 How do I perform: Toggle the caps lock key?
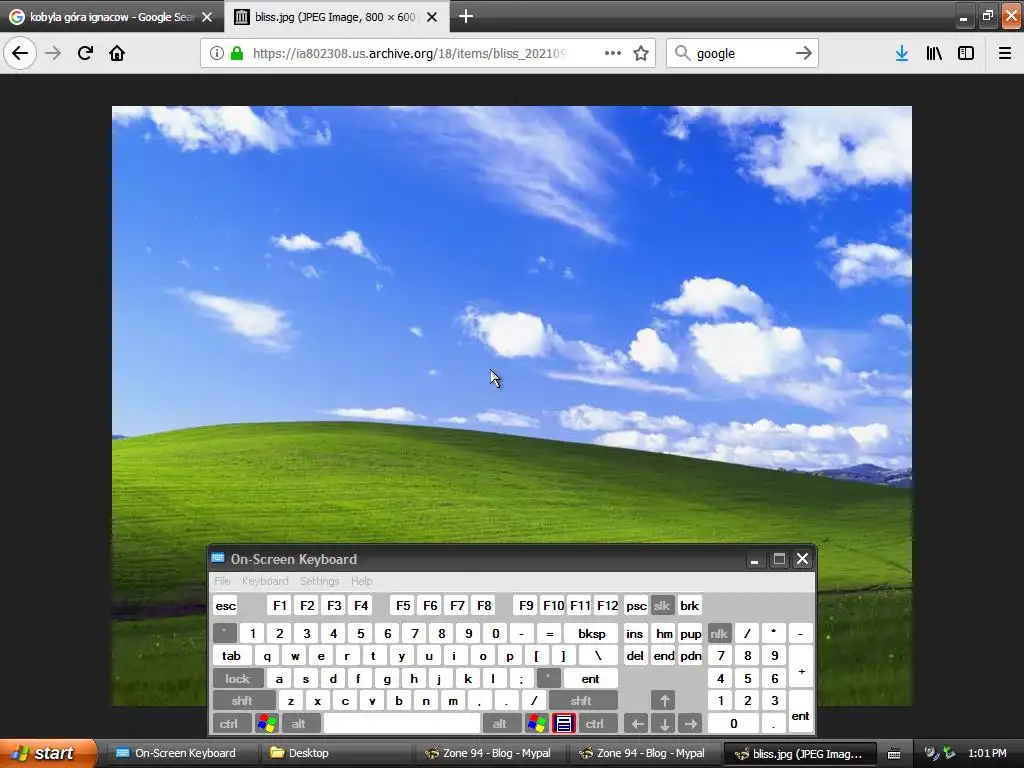click(x=238, y=679)
